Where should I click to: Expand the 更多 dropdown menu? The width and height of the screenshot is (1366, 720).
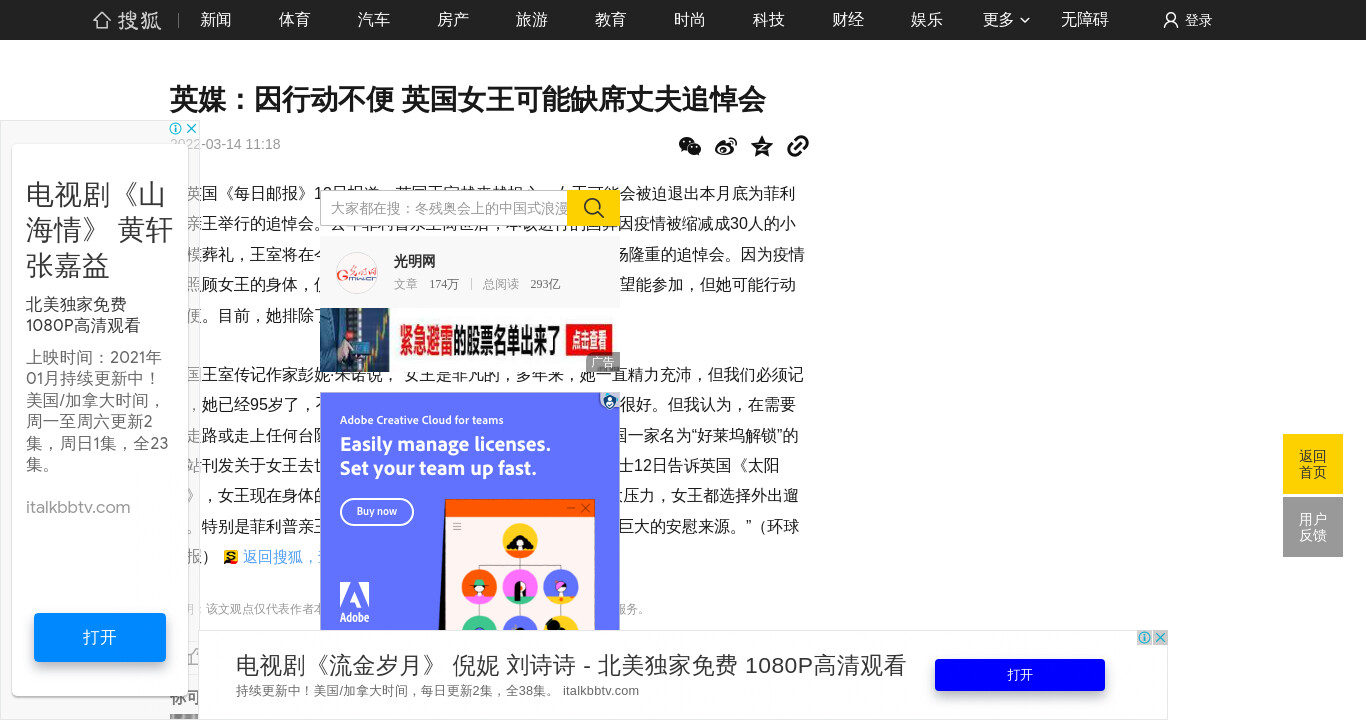1006,20
